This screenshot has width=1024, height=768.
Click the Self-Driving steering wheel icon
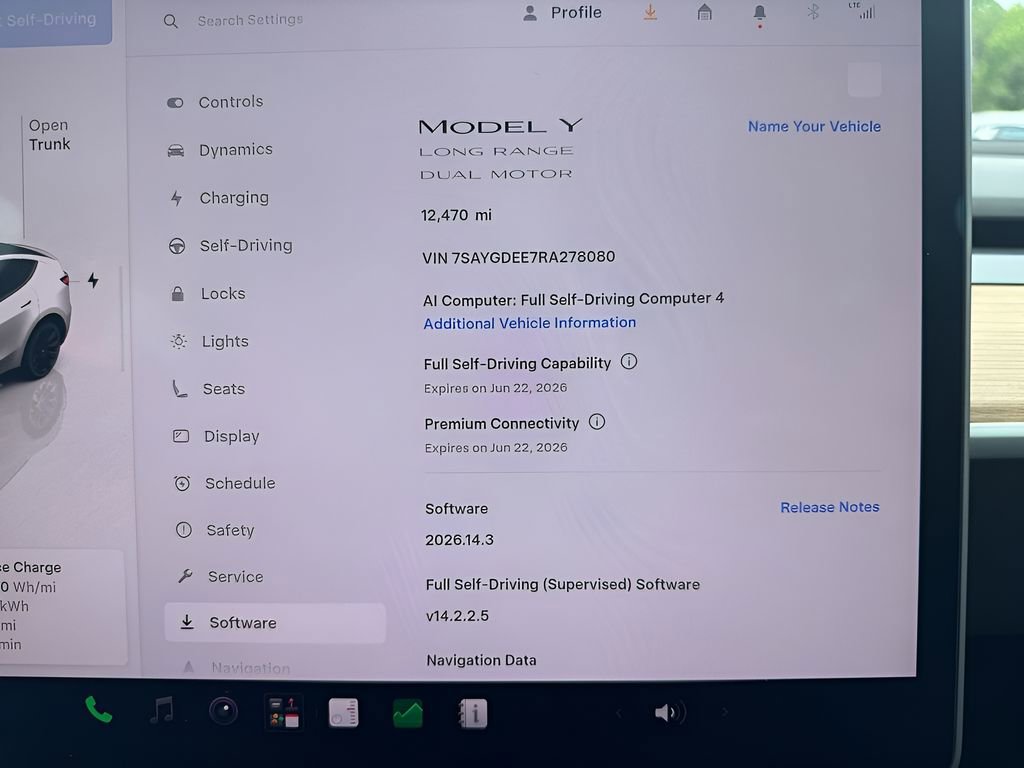177,246
